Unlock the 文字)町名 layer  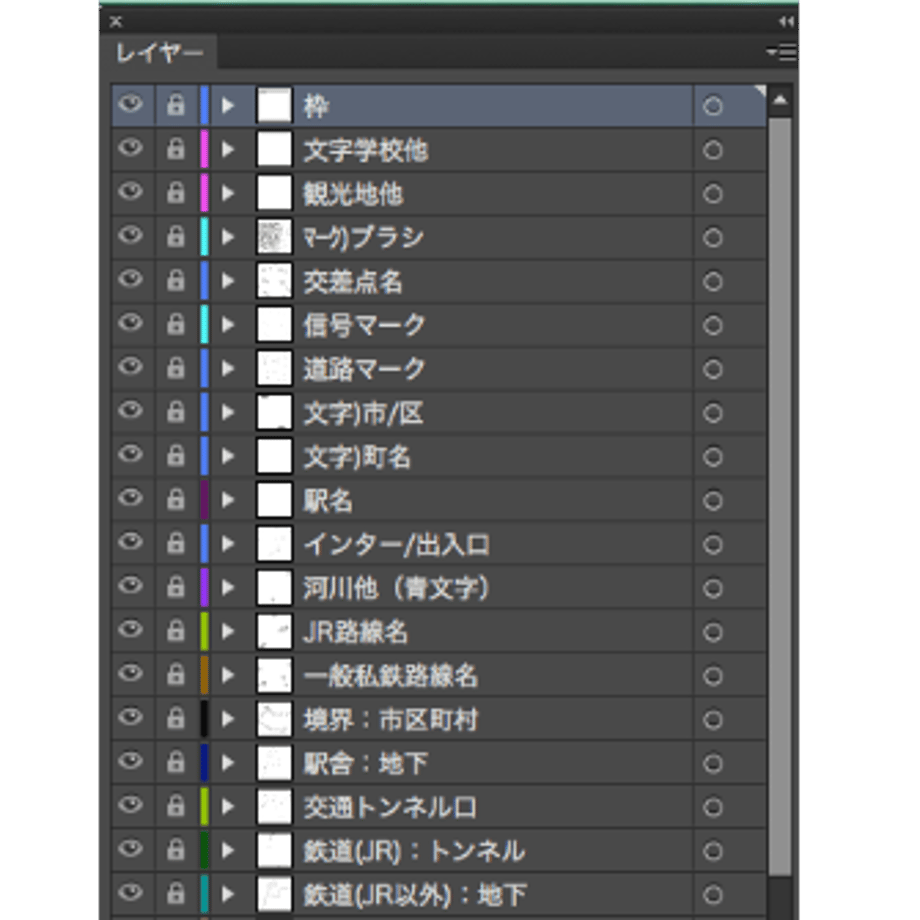click(175, 456)
